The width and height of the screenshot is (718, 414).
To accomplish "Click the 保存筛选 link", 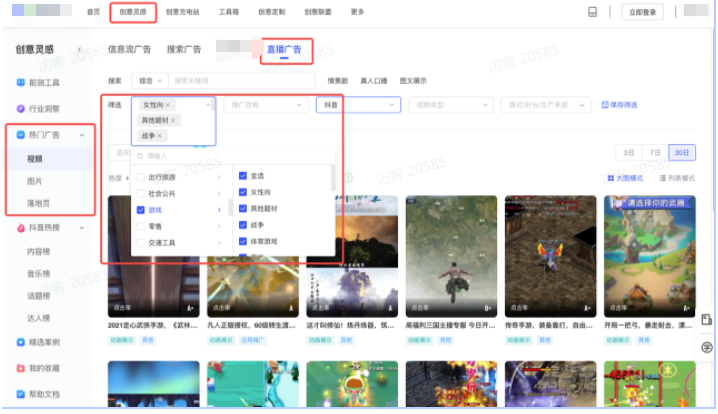I will (624, 105).
